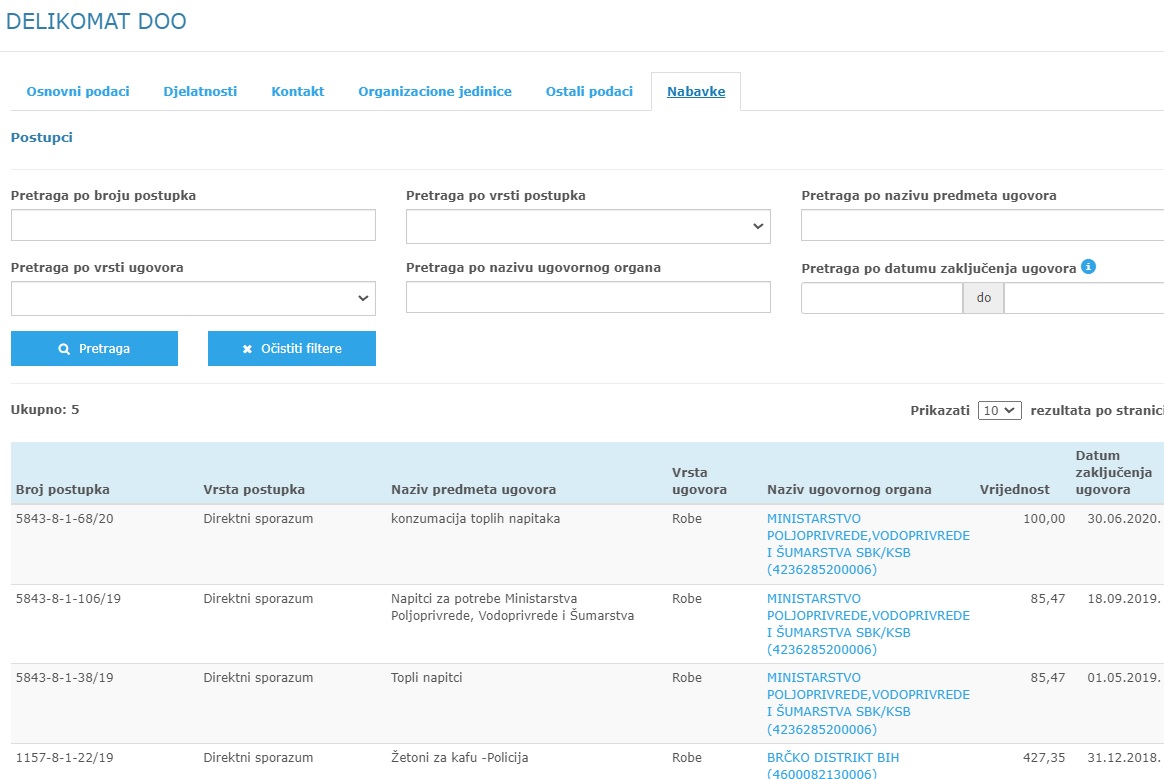This screenshot has width=1164, height=779.
Task: Click the info icon beside date search label
Action: click(1089, 267)
